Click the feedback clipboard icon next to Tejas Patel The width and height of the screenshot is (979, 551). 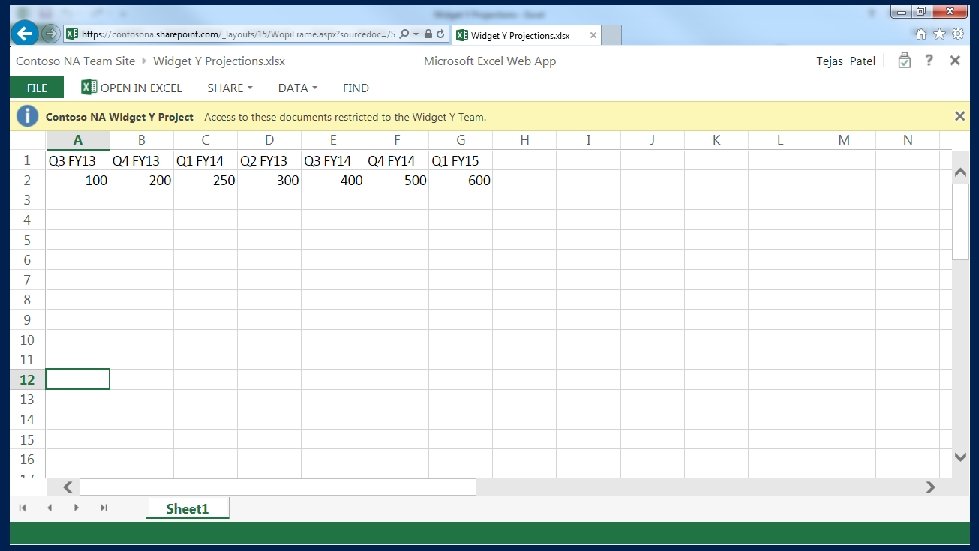click(904, 61)
